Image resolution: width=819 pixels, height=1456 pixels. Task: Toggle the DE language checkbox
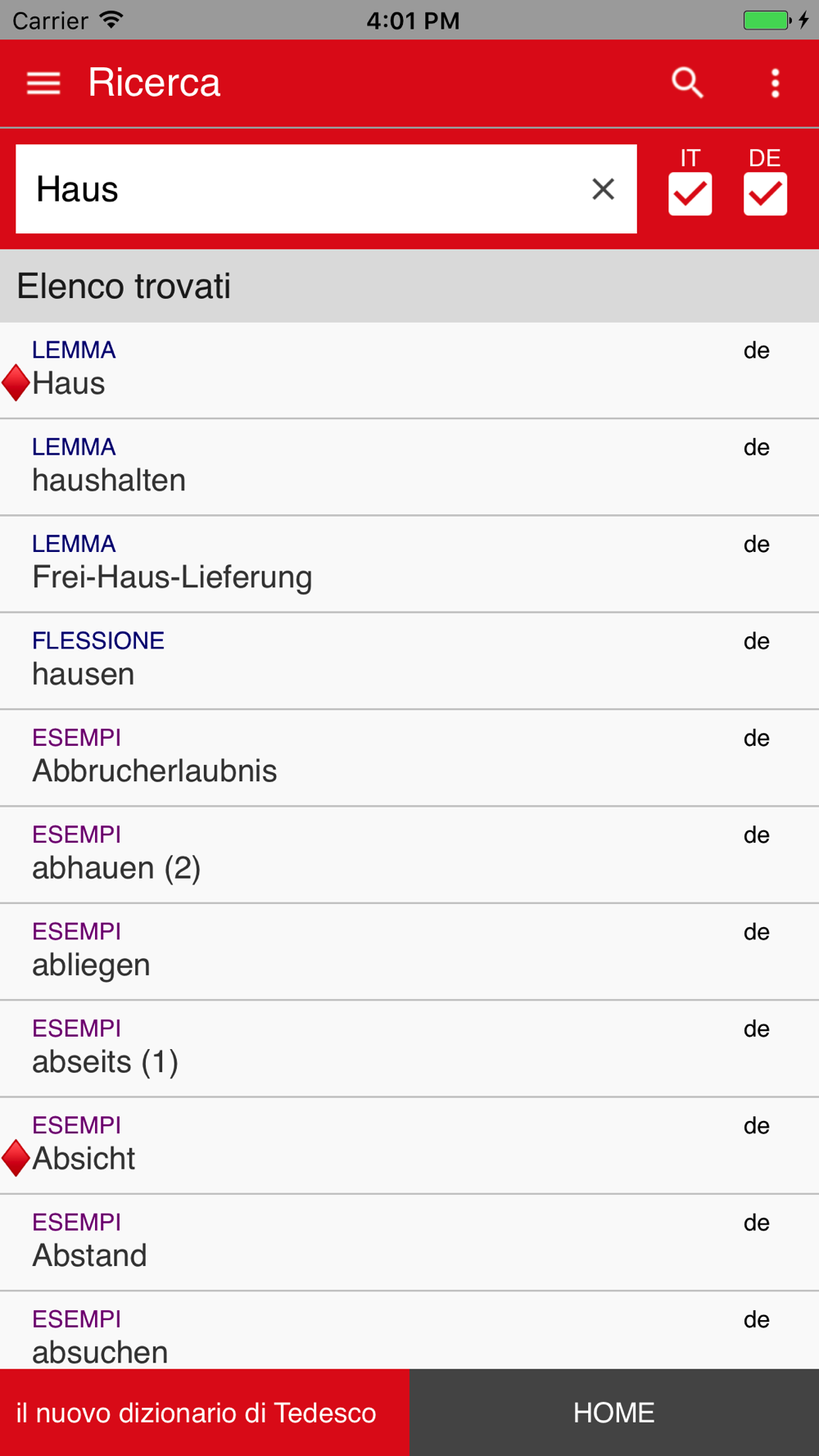[765, 194]
